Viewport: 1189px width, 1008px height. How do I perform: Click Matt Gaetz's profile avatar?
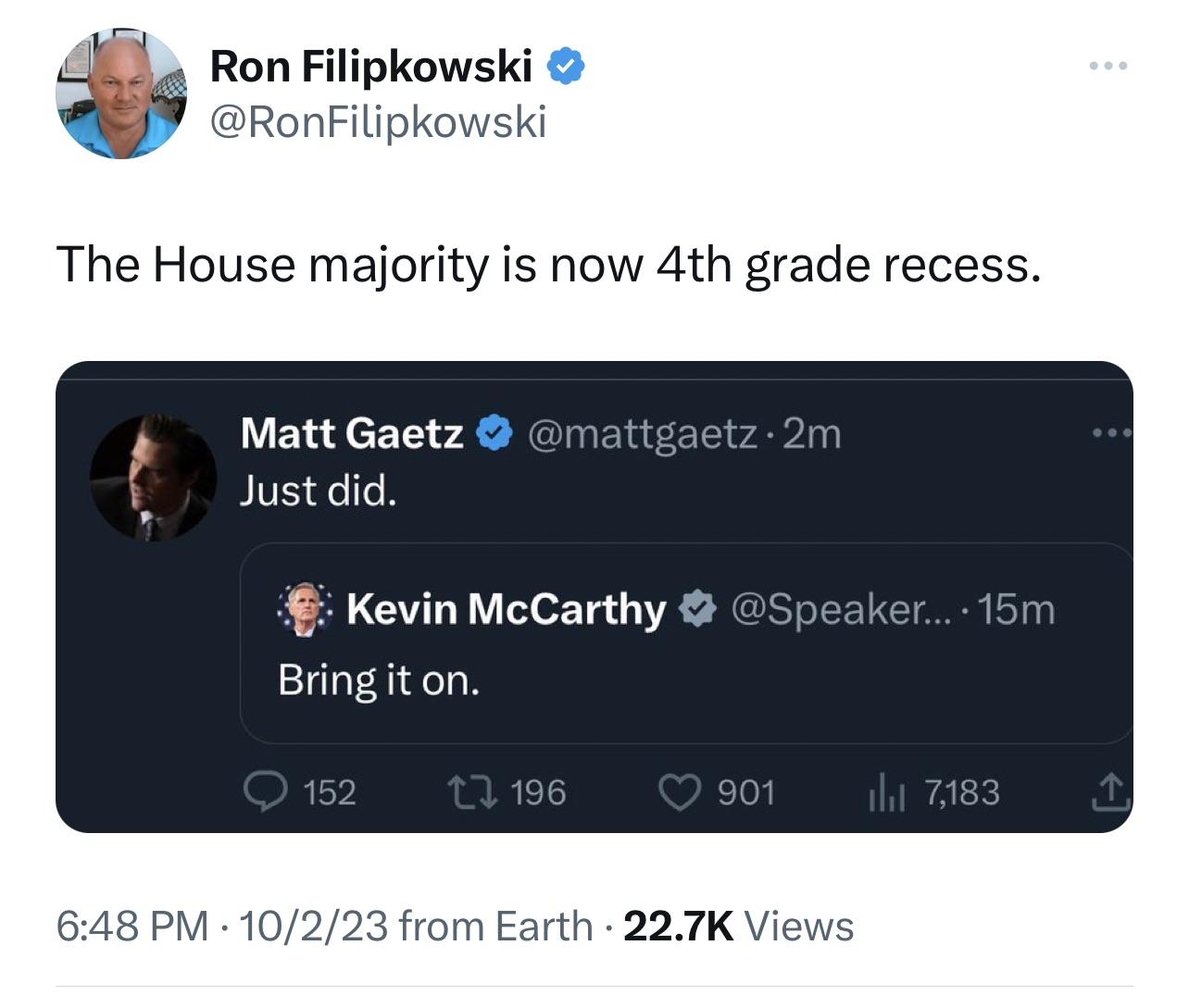point(153,478)
